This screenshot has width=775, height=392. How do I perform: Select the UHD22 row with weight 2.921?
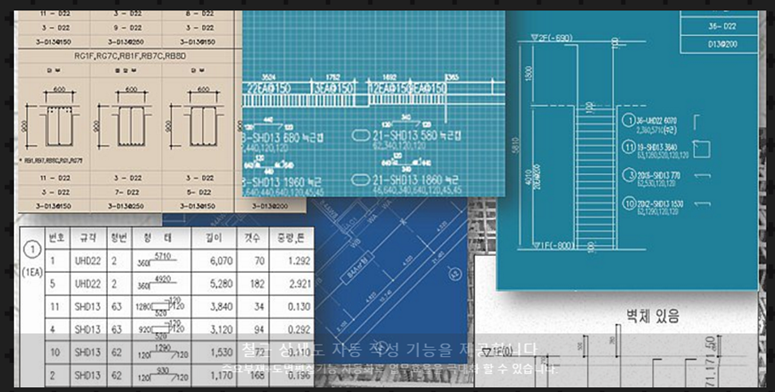[x=179, y=284]
